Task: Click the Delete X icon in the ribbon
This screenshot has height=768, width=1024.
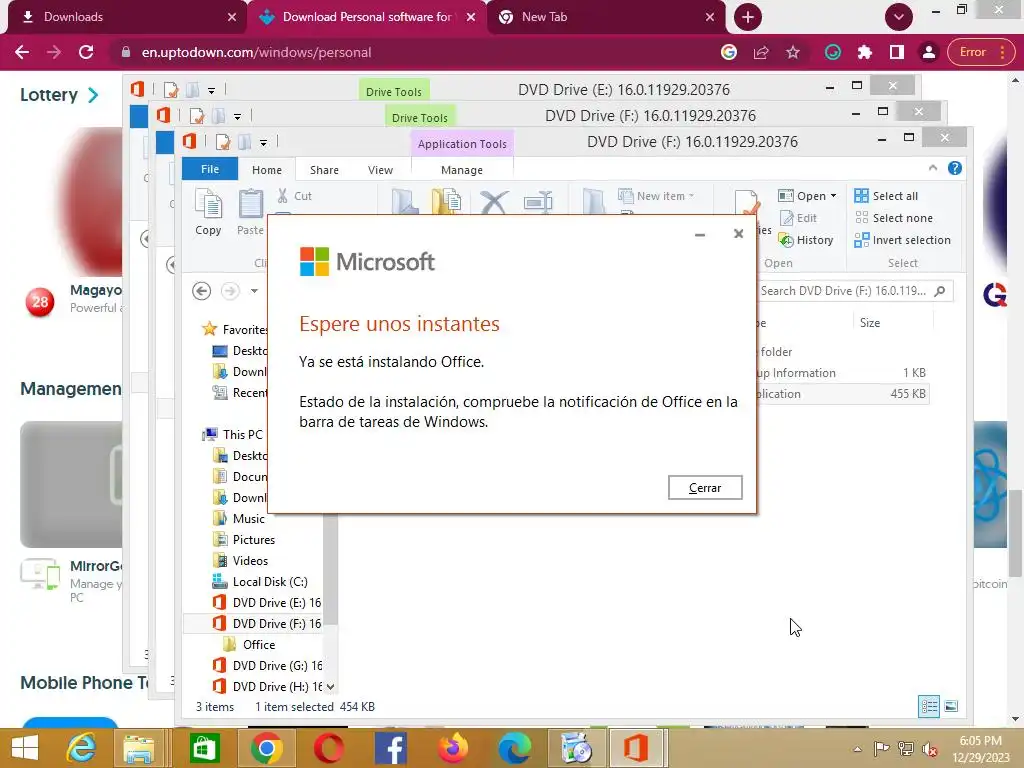Action: click(x=494, y=202)
